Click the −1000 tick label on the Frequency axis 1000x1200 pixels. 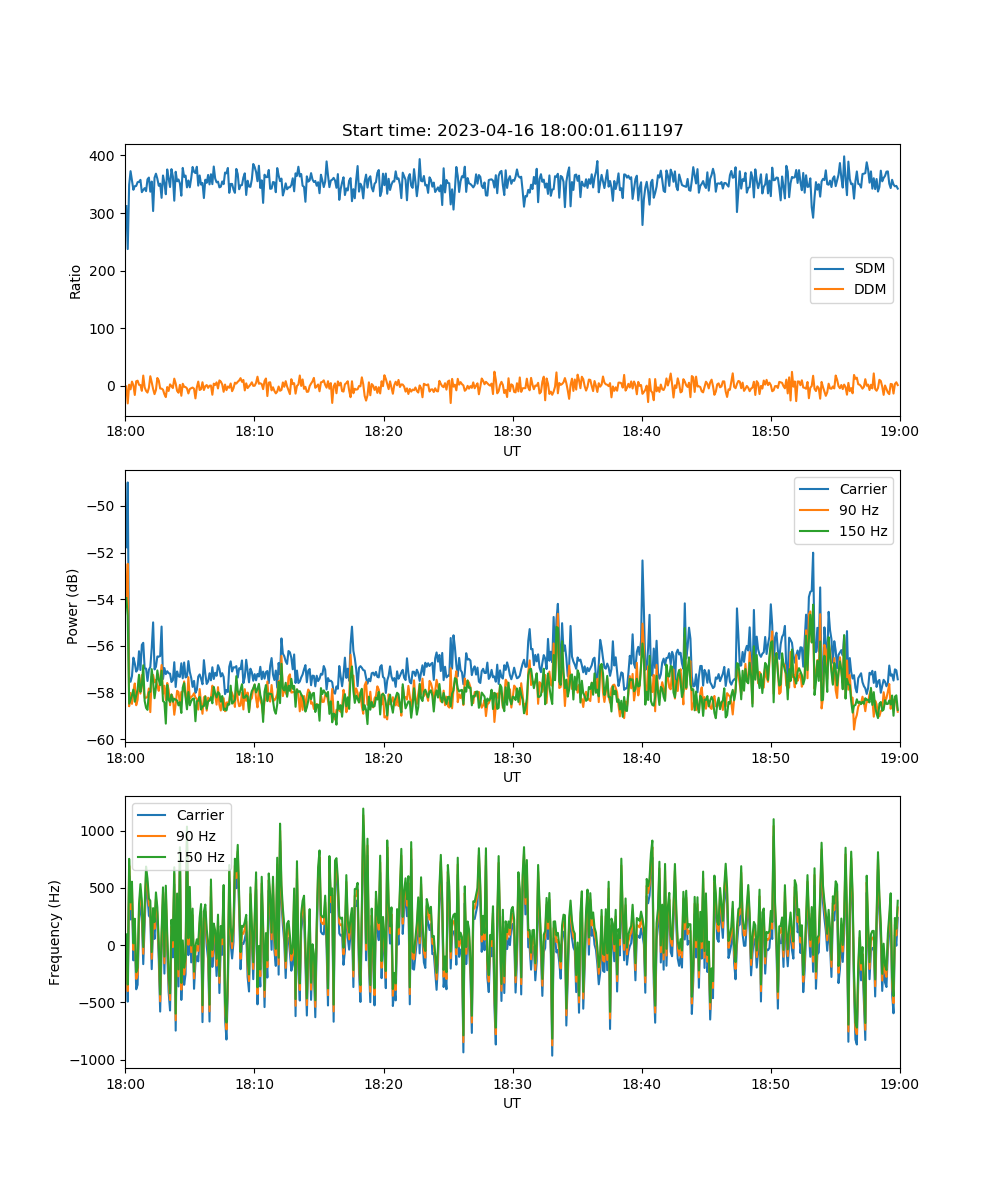93,1060
